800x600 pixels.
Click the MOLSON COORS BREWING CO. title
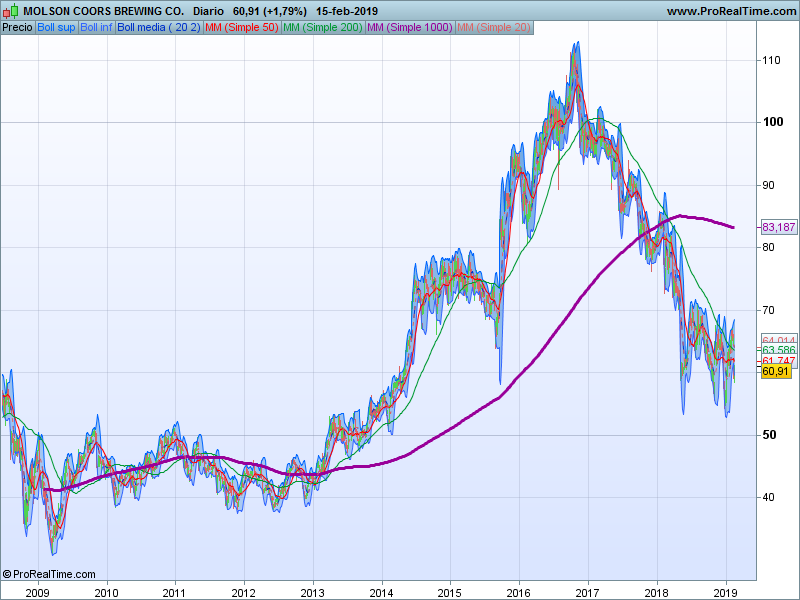[104, 11]
